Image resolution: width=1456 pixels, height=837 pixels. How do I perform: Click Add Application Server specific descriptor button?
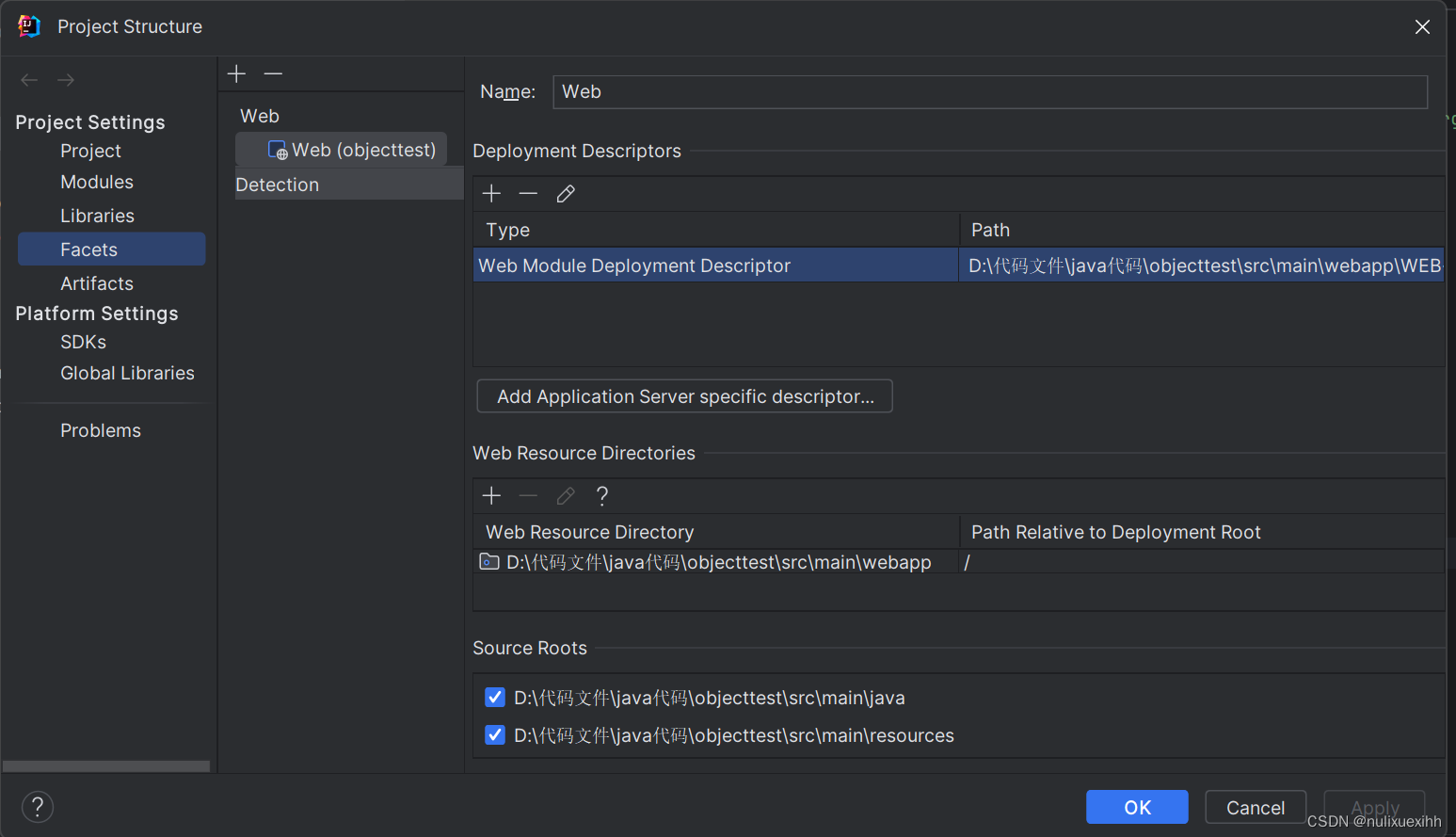pyautogui.click(x=685, y=396)
